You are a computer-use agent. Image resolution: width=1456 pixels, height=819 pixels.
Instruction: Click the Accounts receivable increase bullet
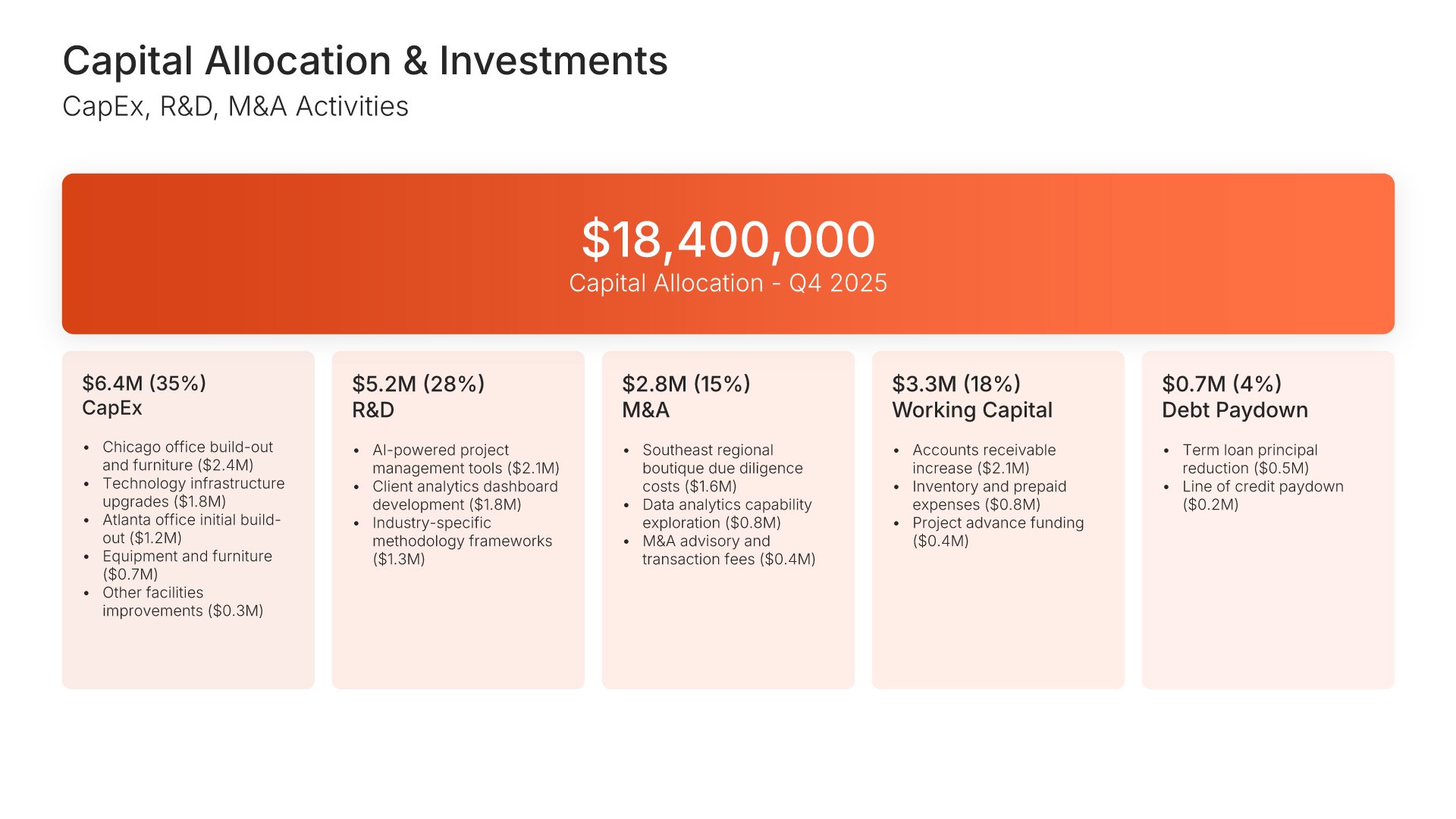pos(984,459)
